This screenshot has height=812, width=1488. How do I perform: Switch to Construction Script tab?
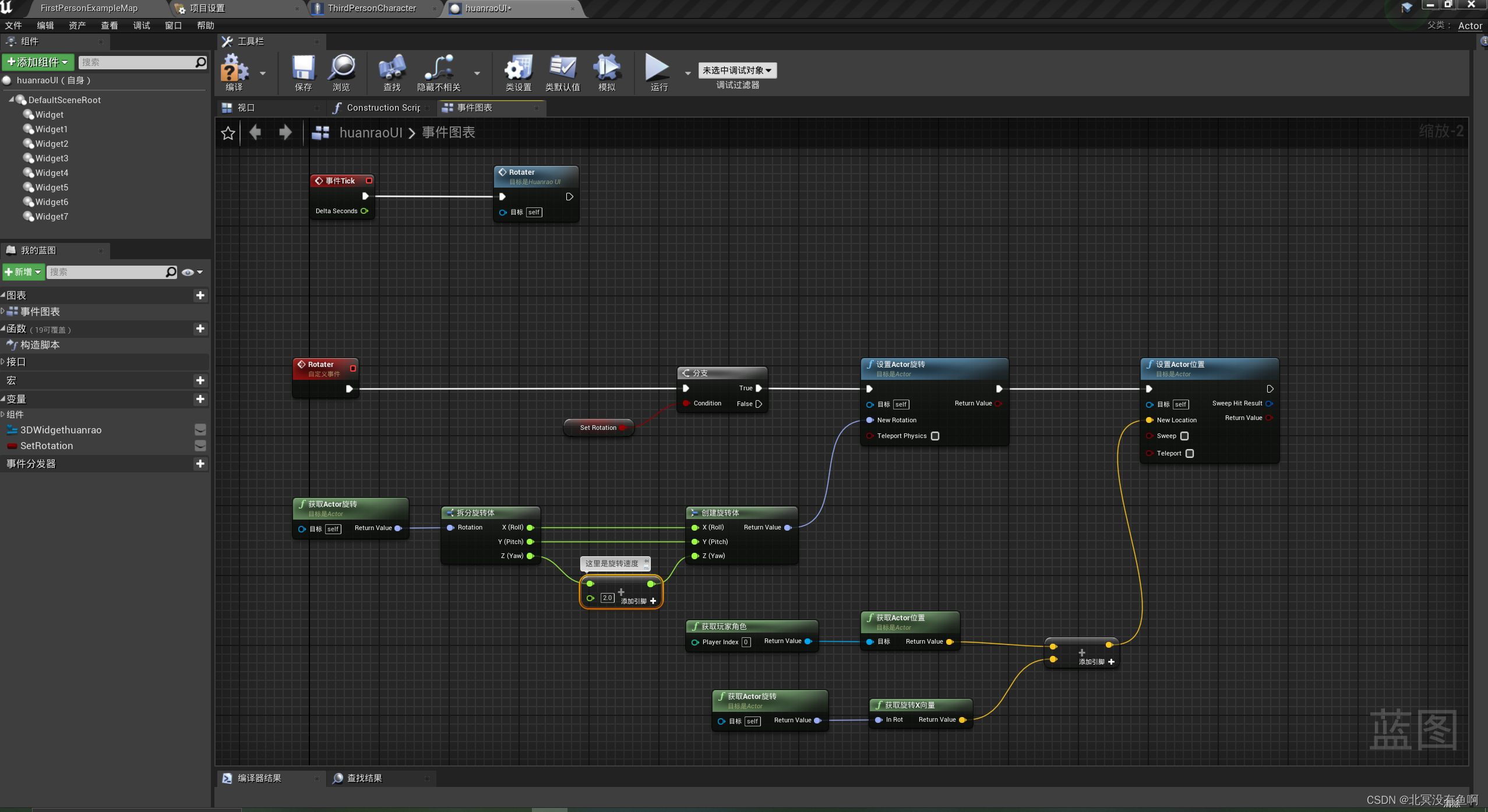pyautogui.click(x=383, y=108)
